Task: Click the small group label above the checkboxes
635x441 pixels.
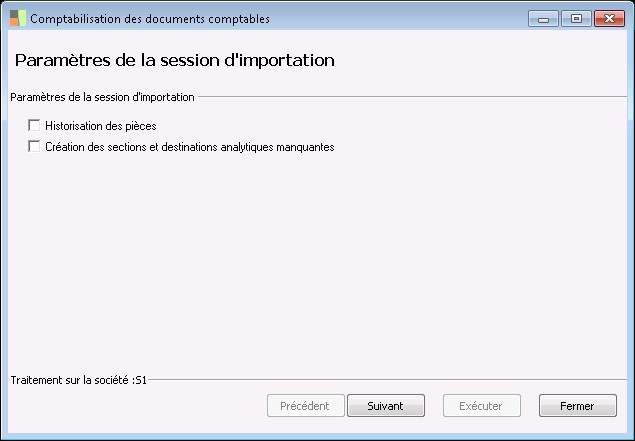Action: [102, 97]
